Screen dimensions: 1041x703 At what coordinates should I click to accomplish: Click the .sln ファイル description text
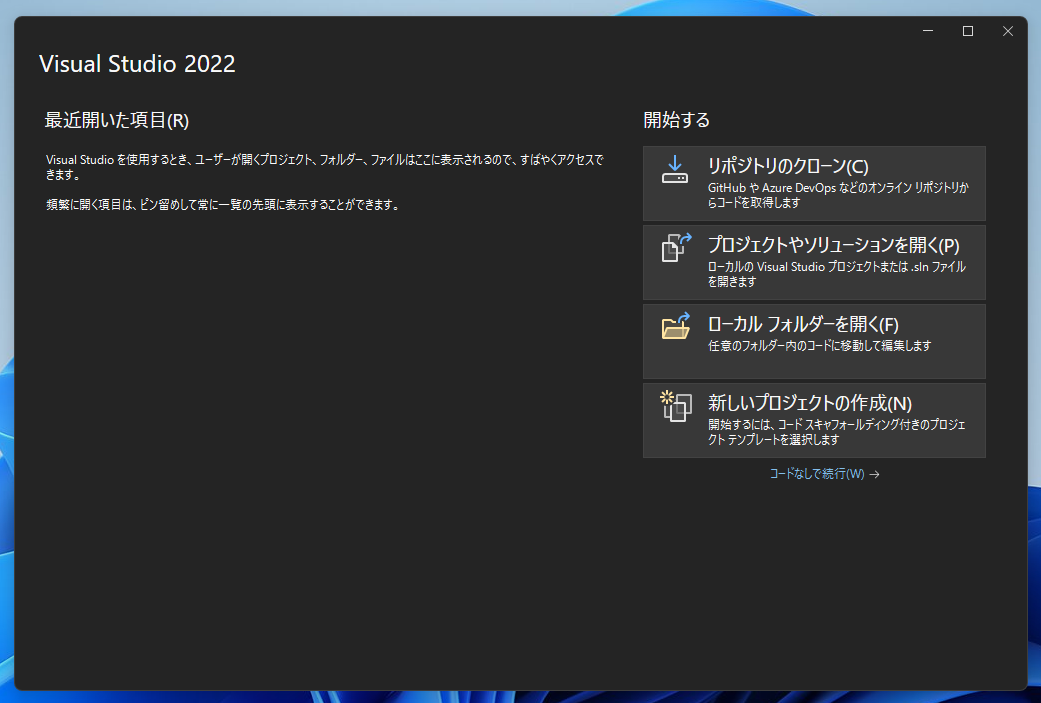click(840, 268)
